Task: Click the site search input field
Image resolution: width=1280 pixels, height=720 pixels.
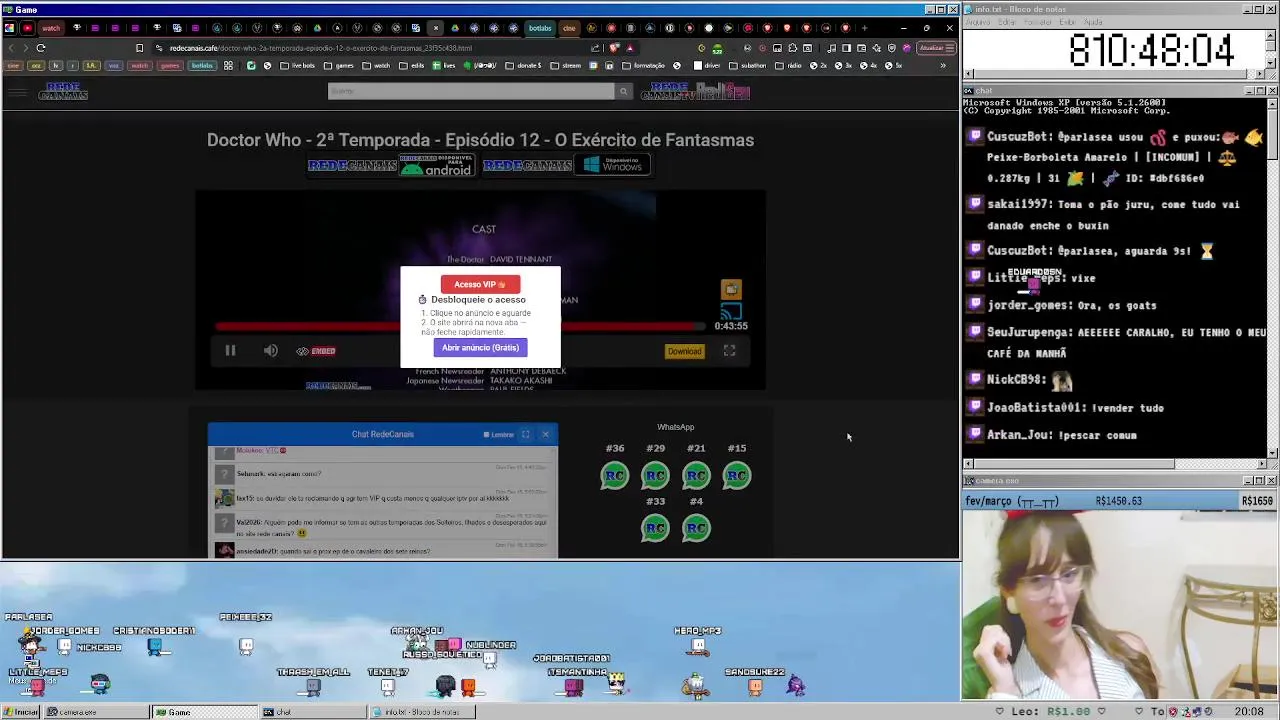Action: pos(471,91)
